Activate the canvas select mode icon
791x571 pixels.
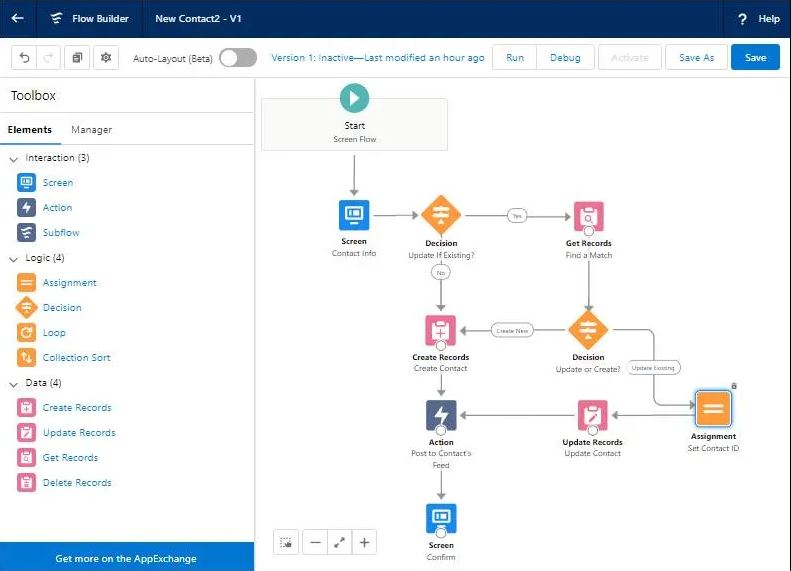[286, 542]
